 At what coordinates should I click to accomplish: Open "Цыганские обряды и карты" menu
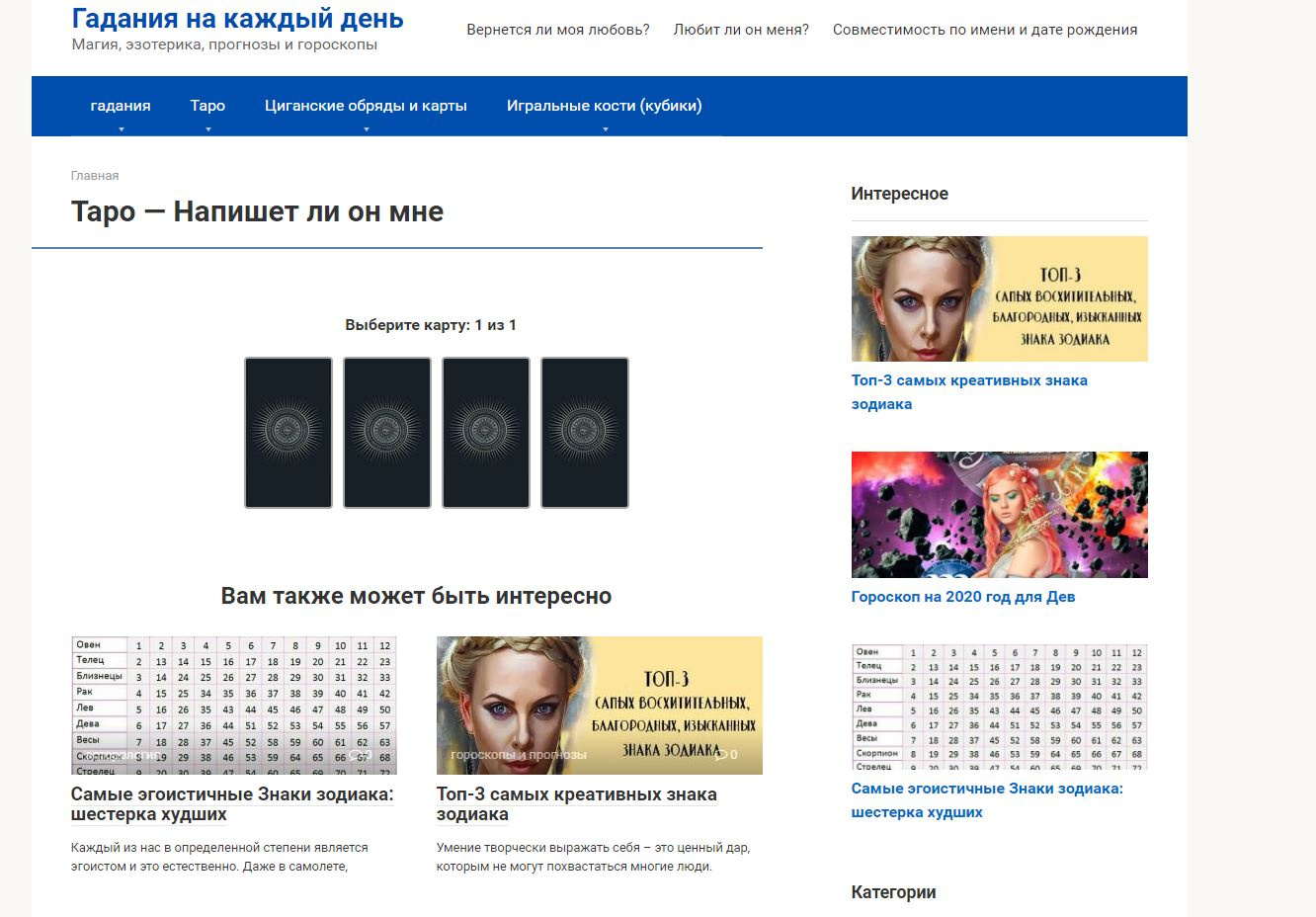click(366, 106)
